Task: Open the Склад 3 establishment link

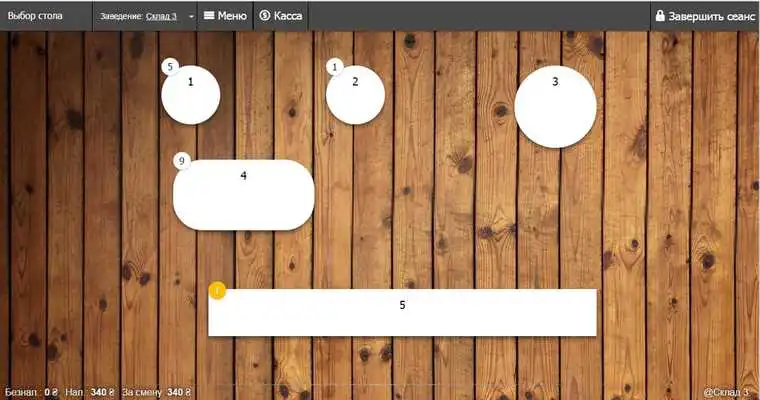Action: 161,16
